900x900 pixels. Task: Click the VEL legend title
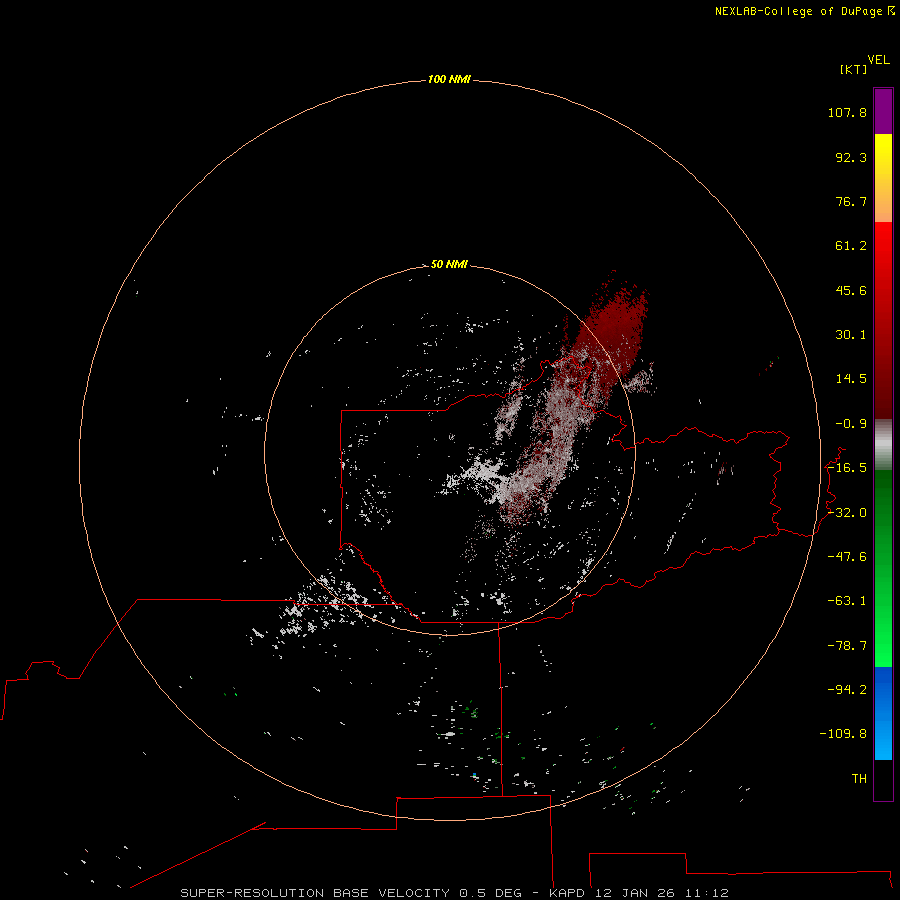tap(878, 60)
